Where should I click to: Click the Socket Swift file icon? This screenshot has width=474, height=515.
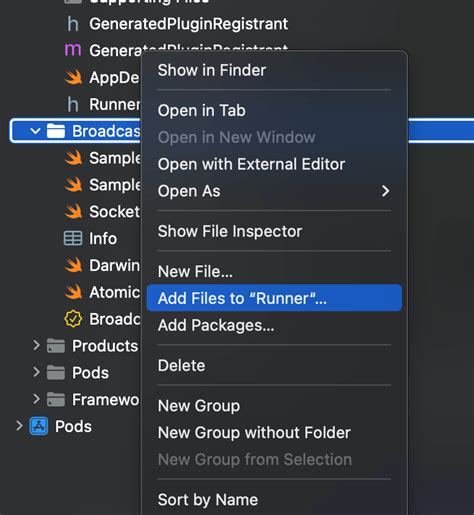tap(73, 211)
